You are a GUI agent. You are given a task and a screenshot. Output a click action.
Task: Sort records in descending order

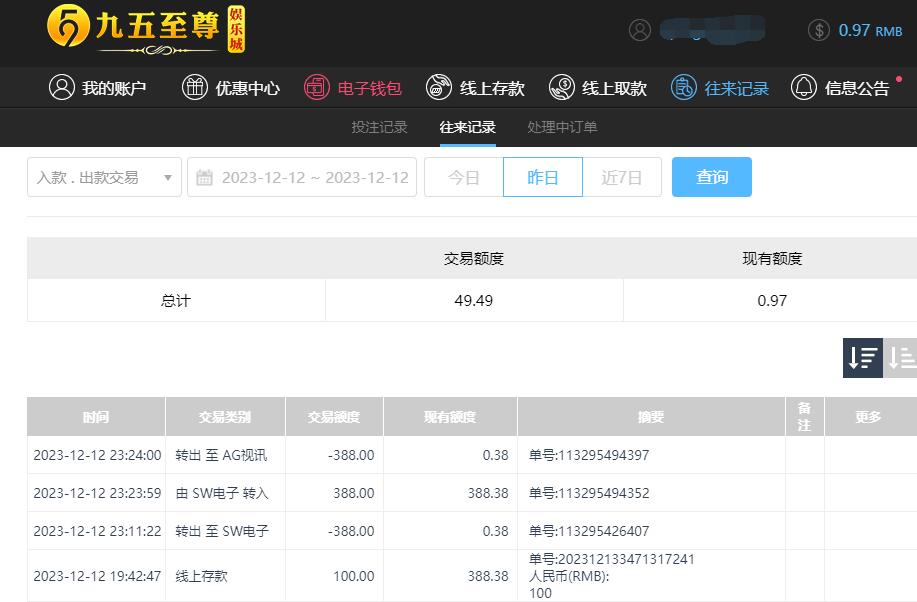pyautogui.click(x=862, y=357)
